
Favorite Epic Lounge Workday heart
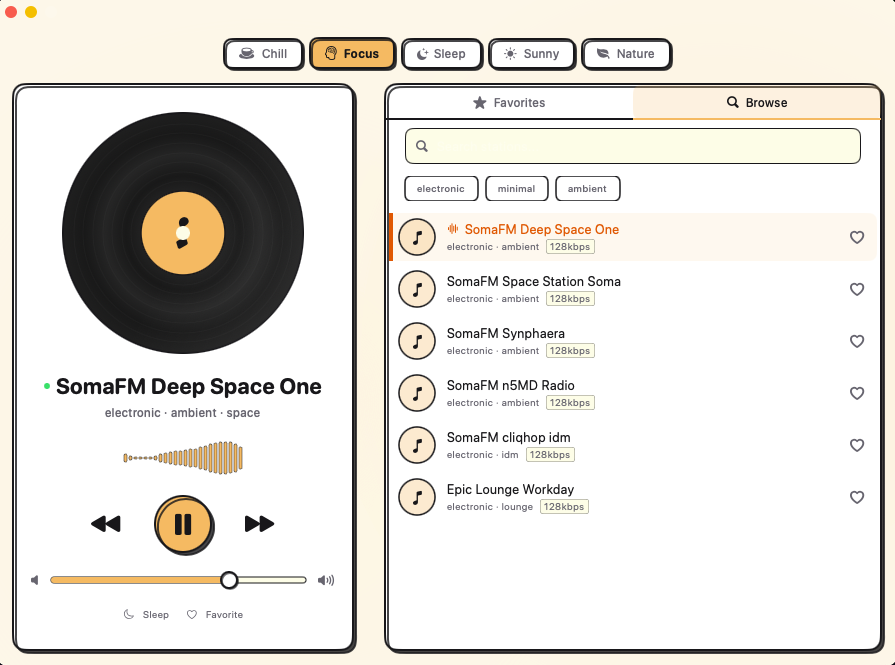pyautogui.click(x=857, y=497)
